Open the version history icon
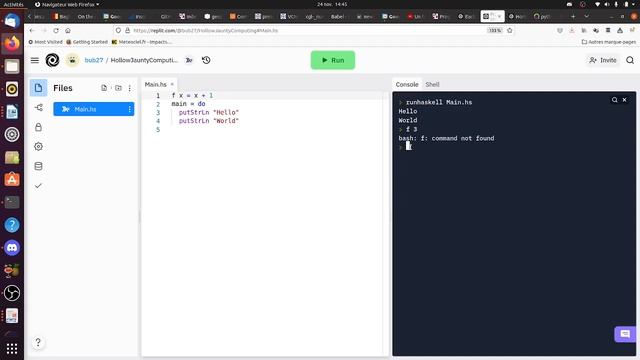 206,60
